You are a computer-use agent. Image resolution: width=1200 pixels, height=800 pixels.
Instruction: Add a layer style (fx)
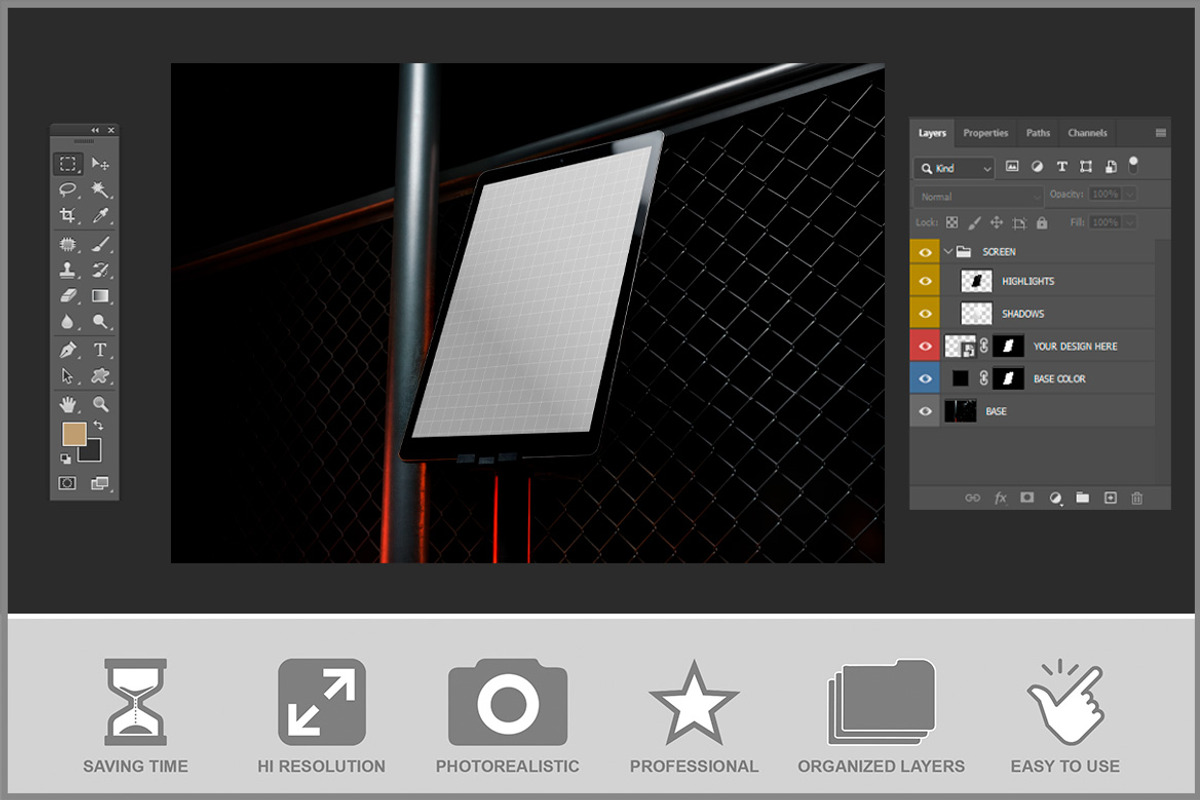coord(1000,497)
